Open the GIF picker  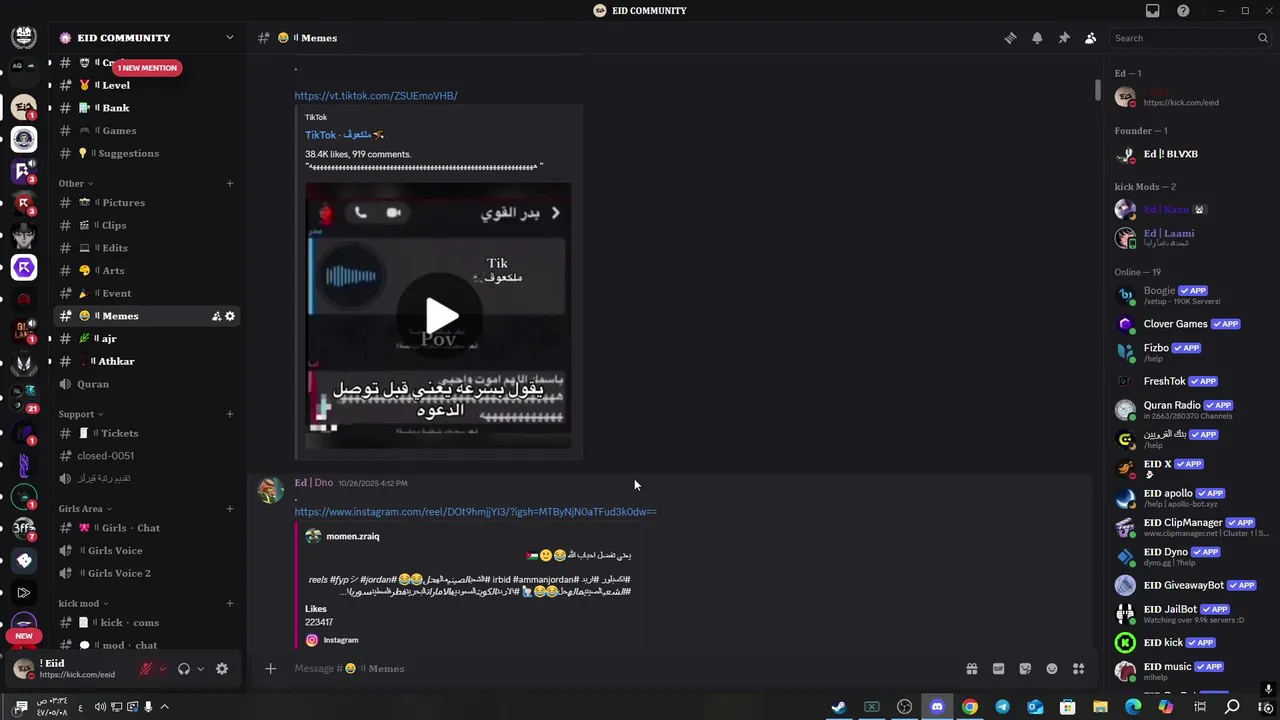(x=998, y=669)
